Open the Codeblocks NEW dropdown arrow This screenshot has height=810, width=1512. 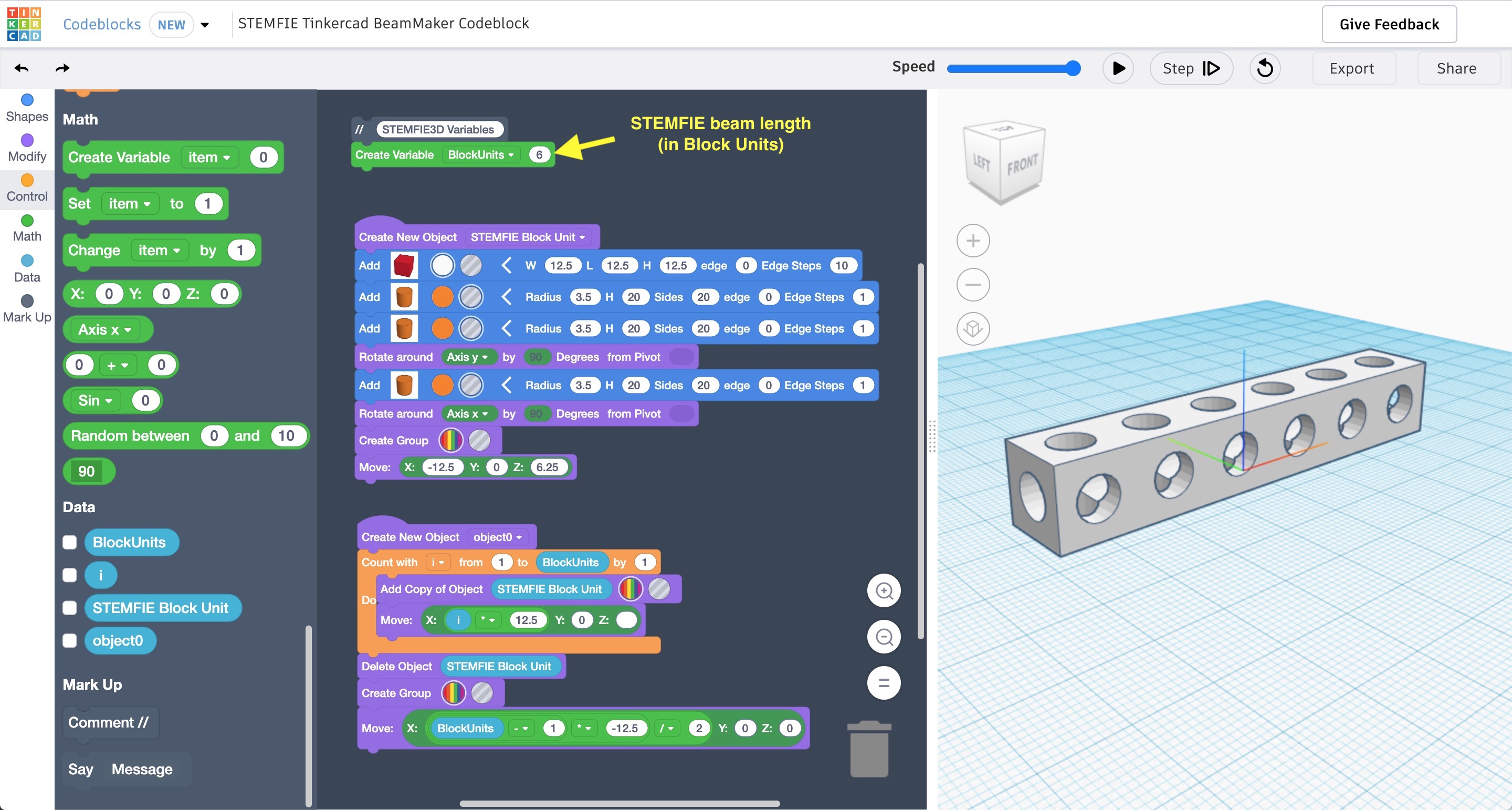[x=205, y=25]
